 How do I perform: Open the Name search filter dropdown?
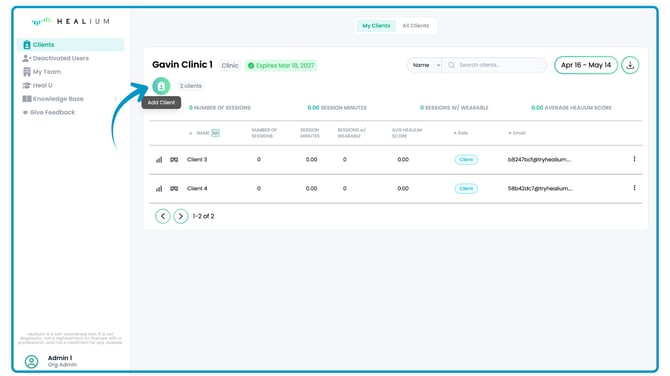(x=426, y=65)
